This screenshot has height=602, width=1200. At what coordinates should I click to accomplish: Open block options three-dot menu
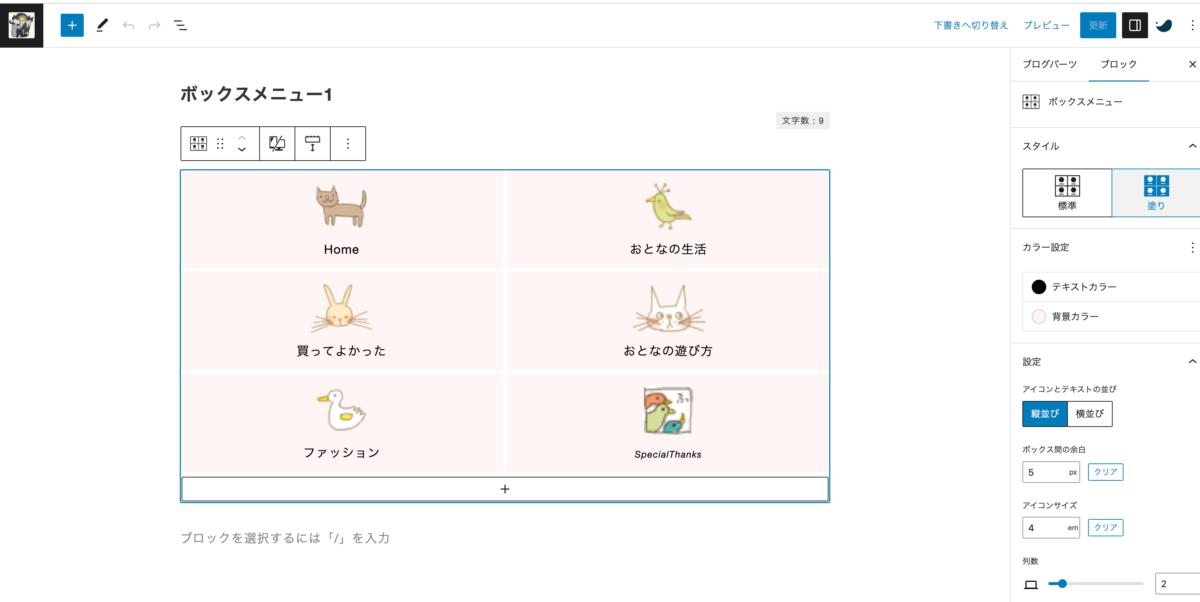[348, 144]
